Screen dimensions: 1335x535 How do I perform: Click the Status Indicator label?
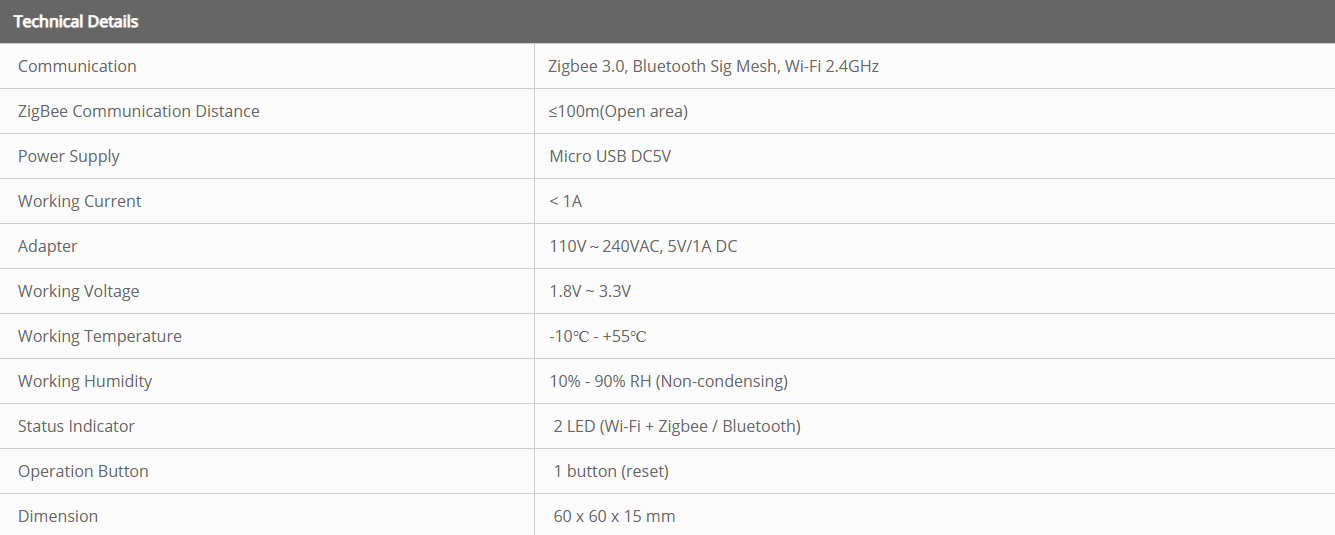click(76, 426)
